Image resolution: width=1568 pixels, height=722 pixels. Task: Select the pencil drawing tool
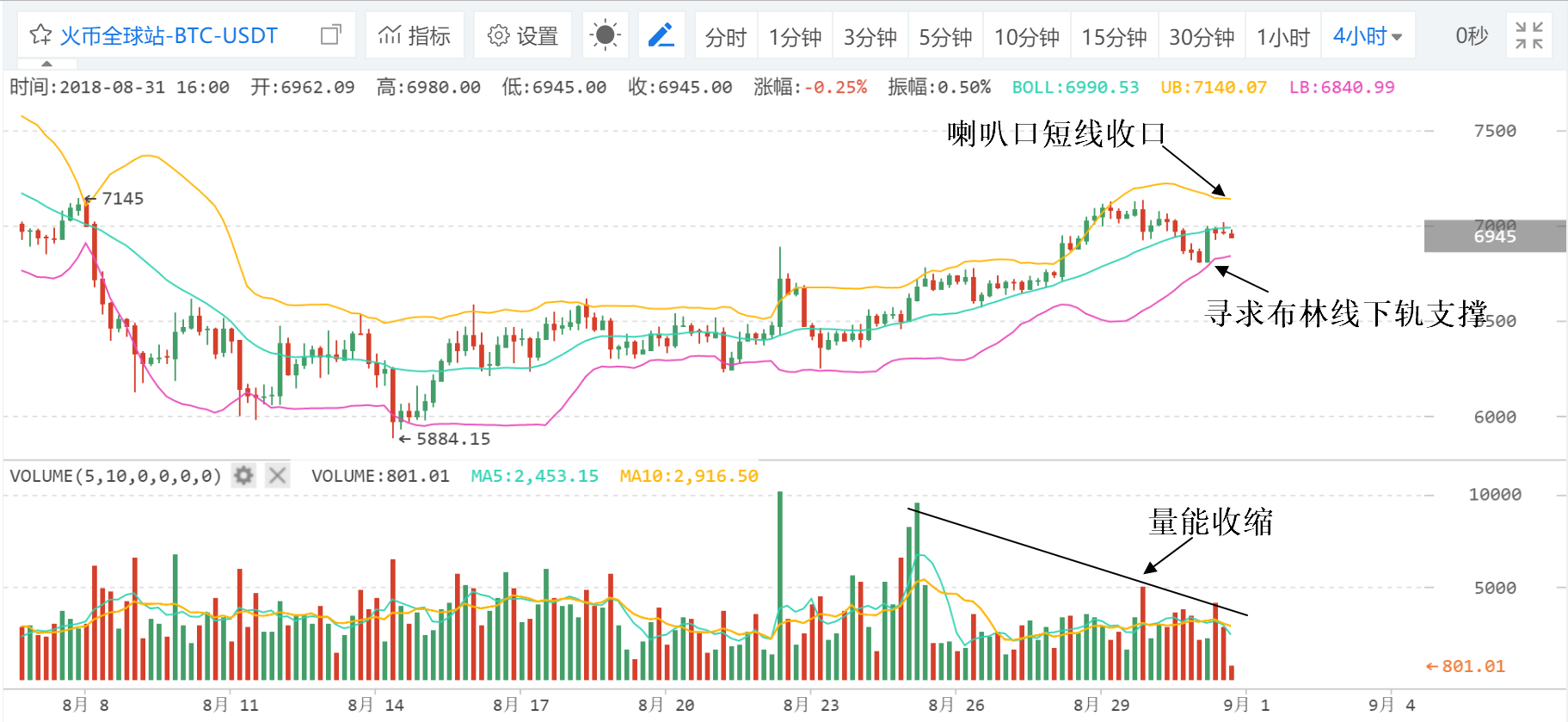661,35
